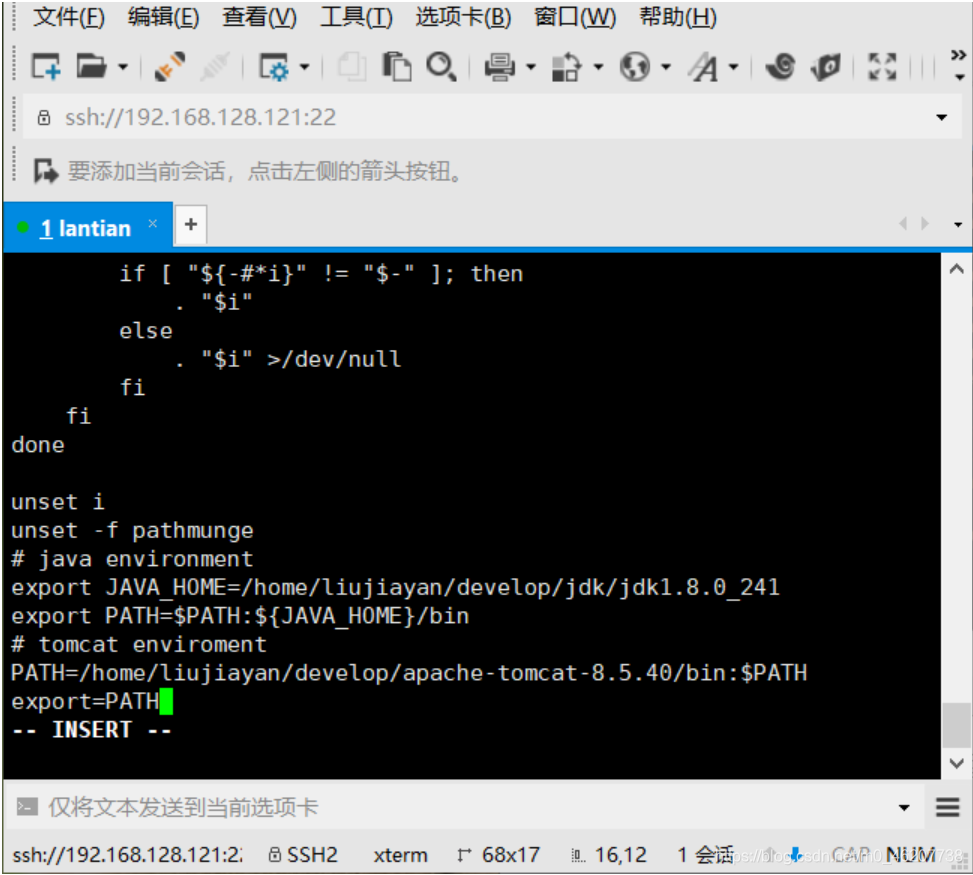This screenshot has height=875, width=973.
Task: Click the terminal scrollbar thumb
Action: click(x=956, y=725)
